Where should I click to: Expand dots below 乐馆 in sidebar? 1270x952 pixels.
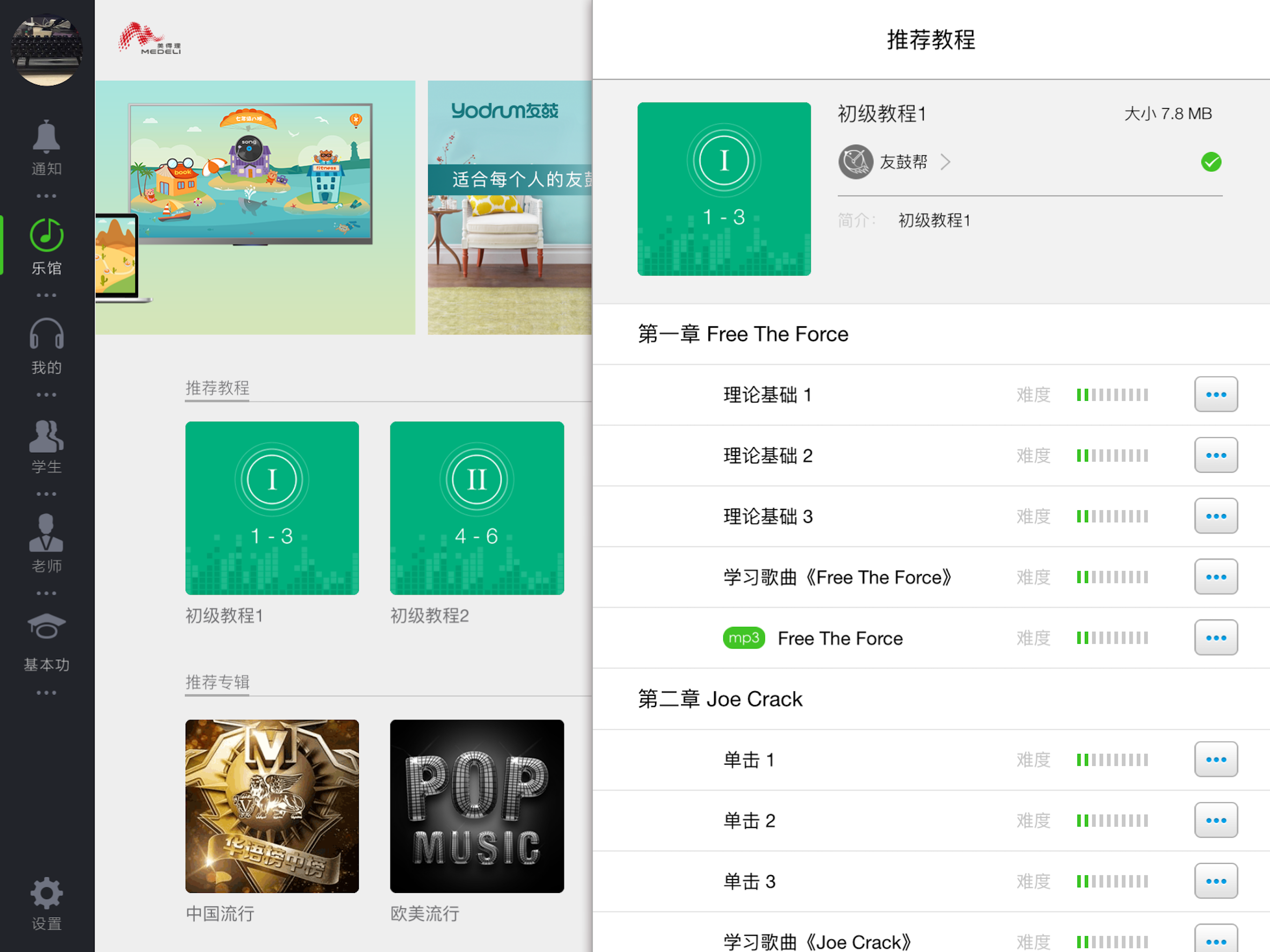[46, 295]
